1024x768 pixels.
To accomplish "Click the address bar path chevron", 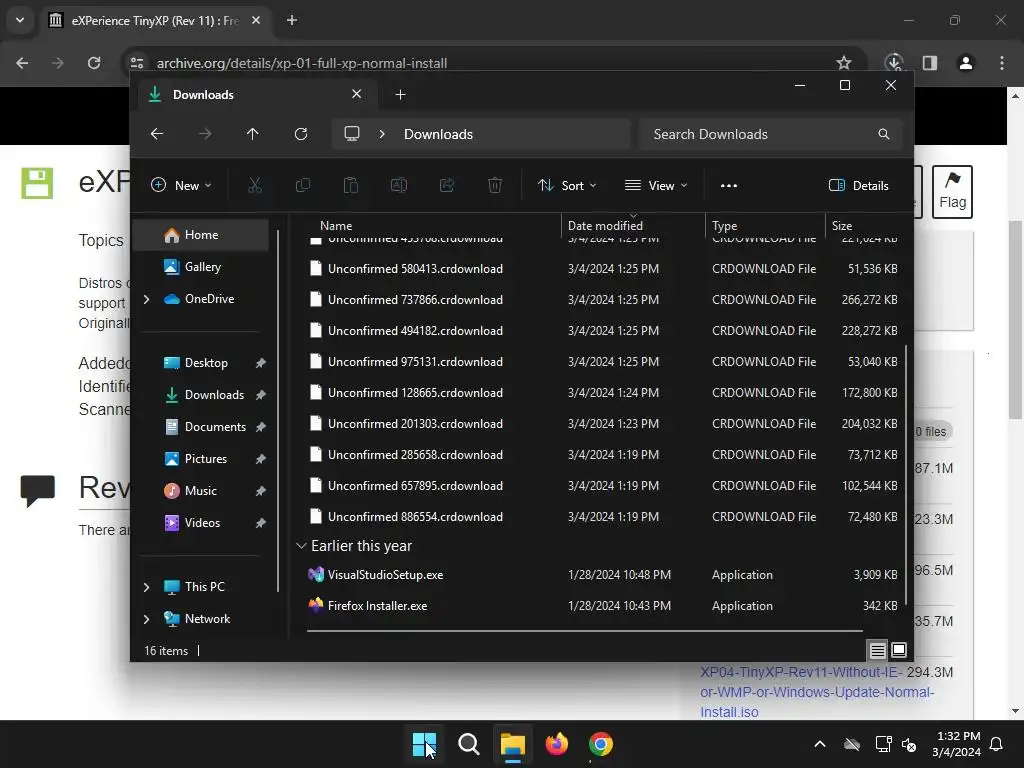I will 382,134.
